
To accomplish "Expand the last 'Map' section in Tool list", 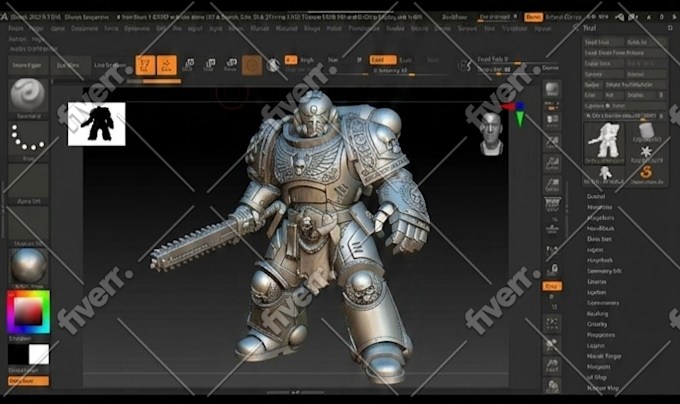I will [603, 388].
